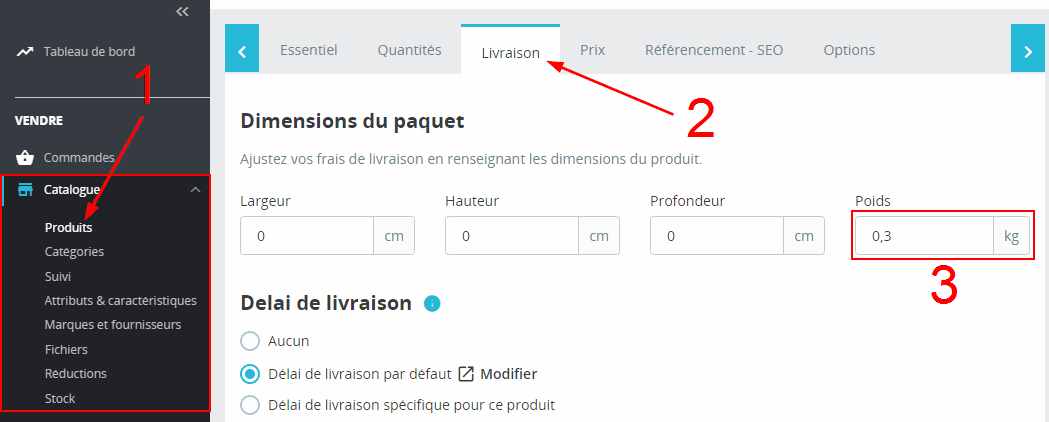Collapse the Catalogue menu chevron
This screenshot has height=422, width=1049.
[x=195, y=189]
